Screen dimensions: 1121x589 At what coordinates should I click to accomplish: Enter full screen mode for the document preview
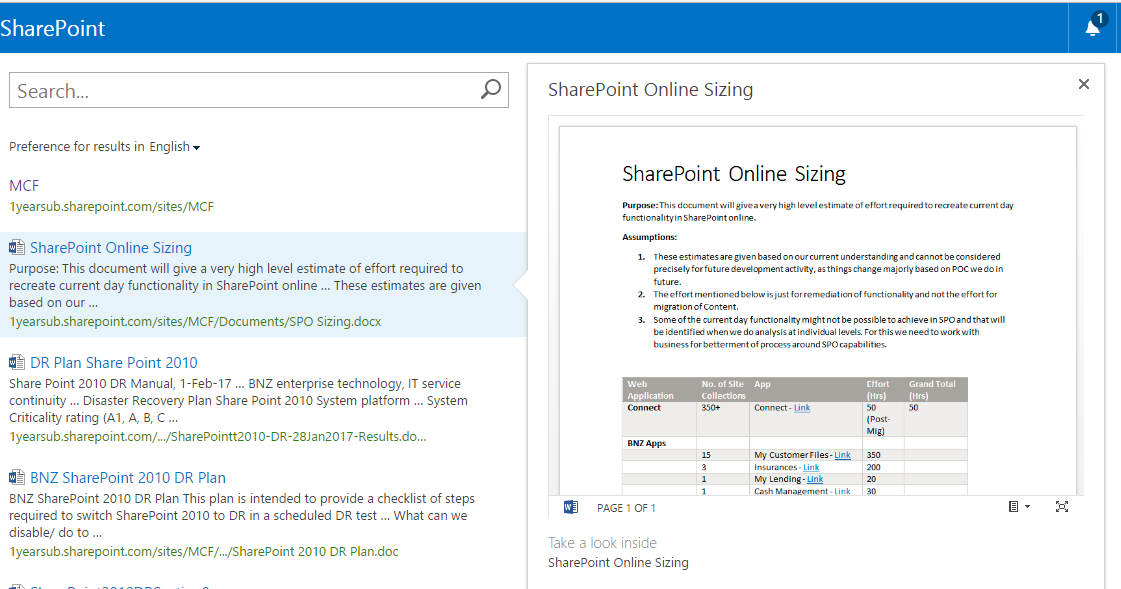click(x=1063, y=507)
